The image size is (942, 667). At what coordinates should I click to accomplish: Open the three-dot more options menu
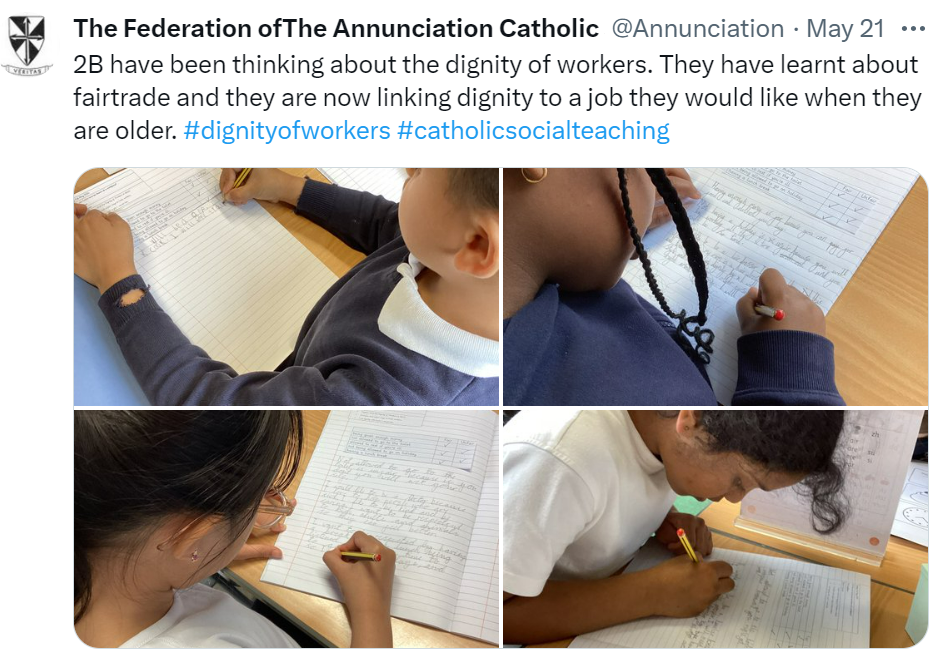click(913, 28)
